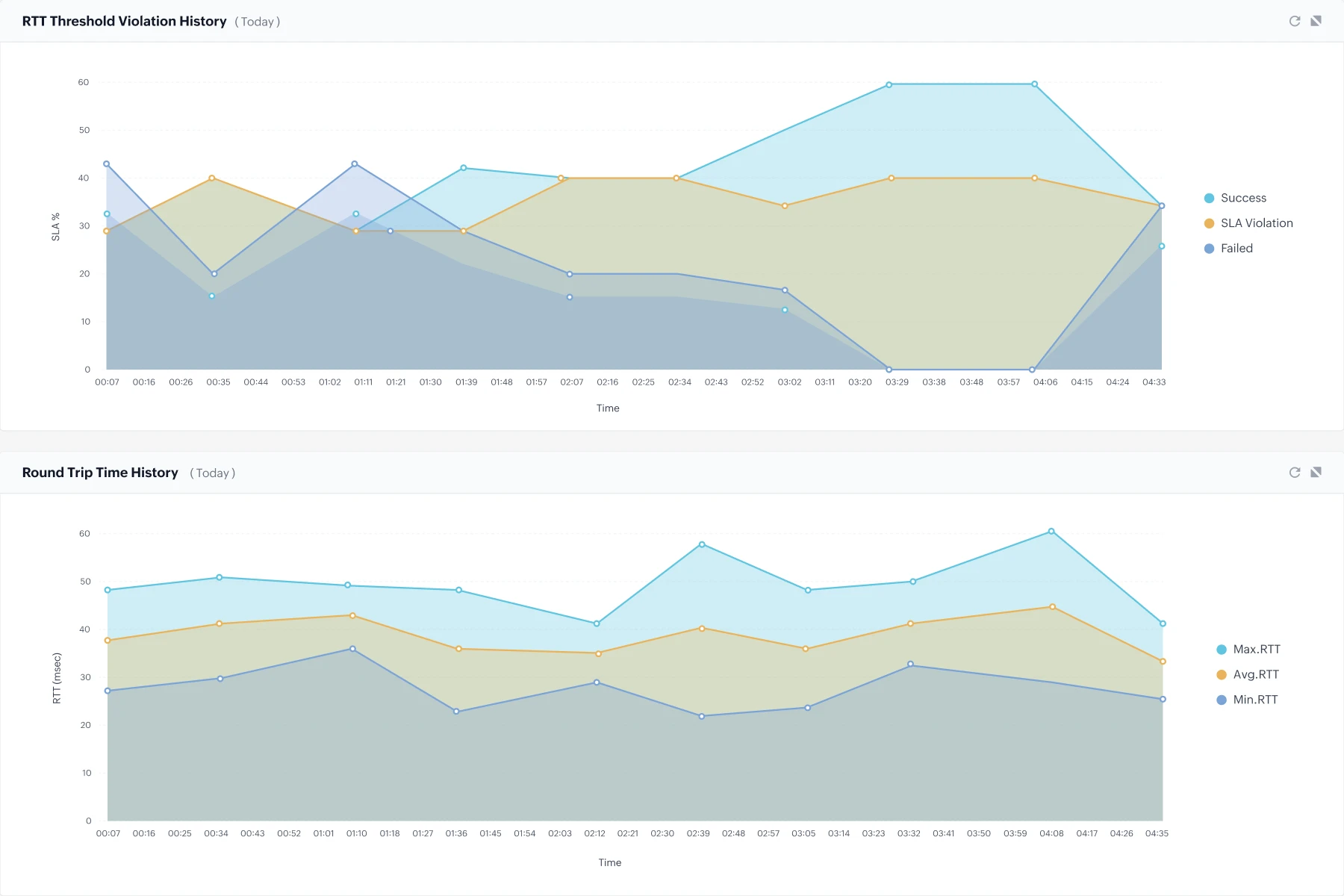Screen dimensions: 1344x896
Task: Select the first Min.RTT point at 00:07
Action: pyautogui.click(x=108, y=691)
